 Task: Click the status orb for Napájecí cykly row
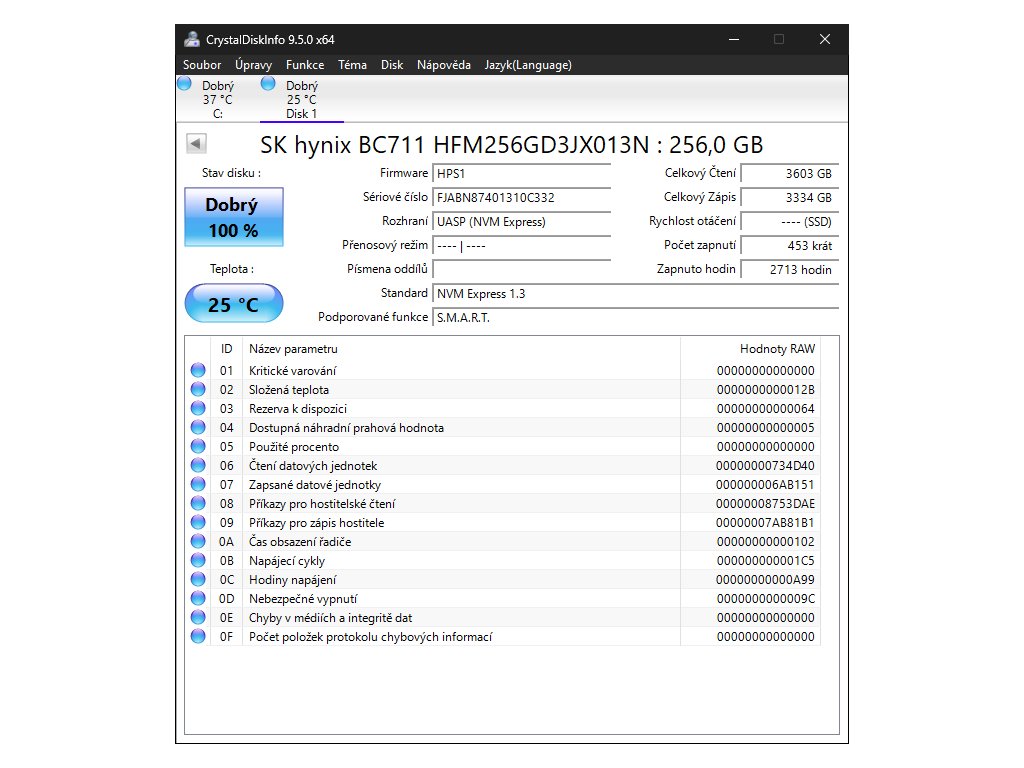(x=197, y=561)
